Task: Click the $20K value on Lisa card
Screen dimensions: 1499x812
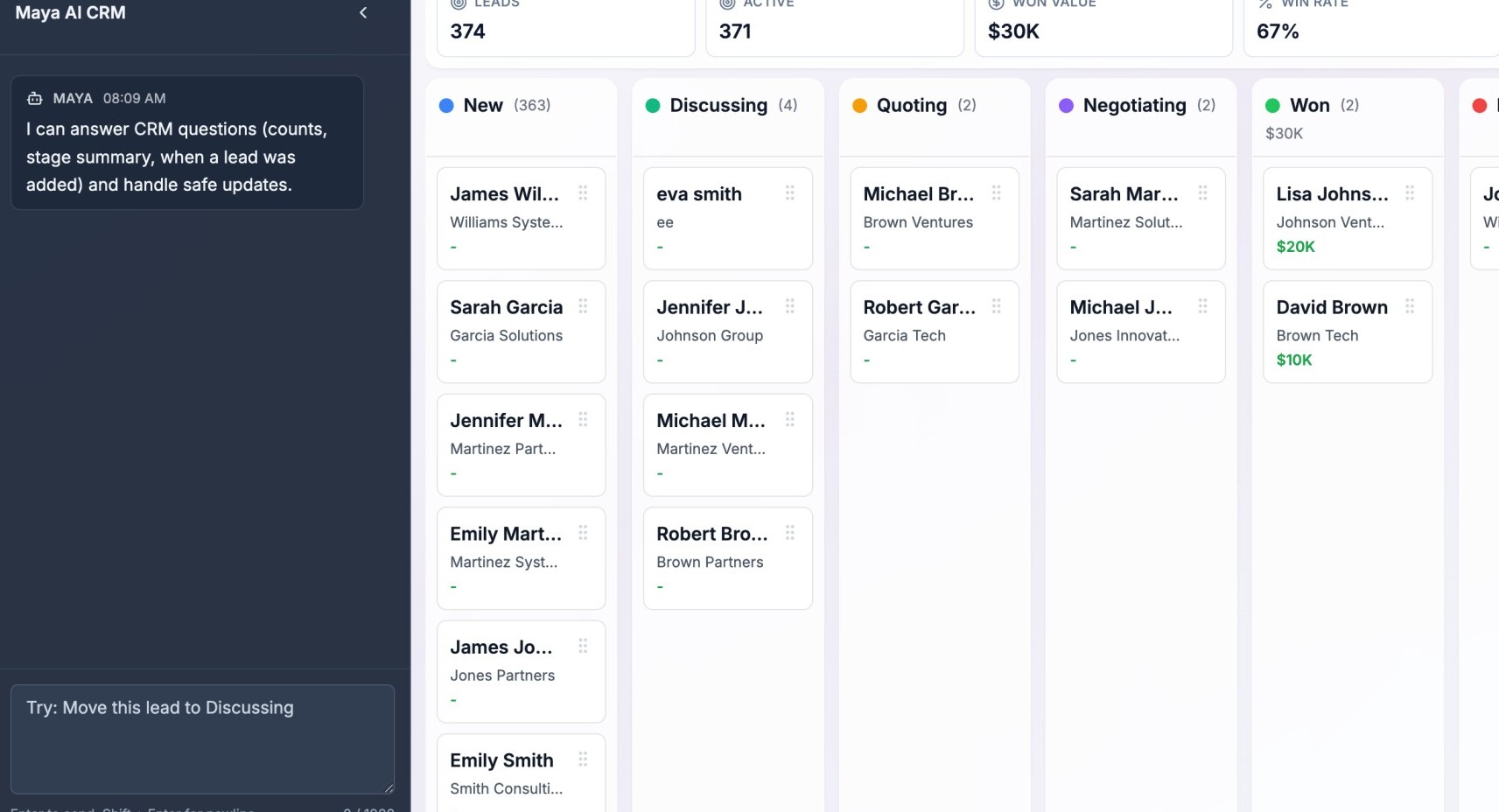Action: [1295, 247]
